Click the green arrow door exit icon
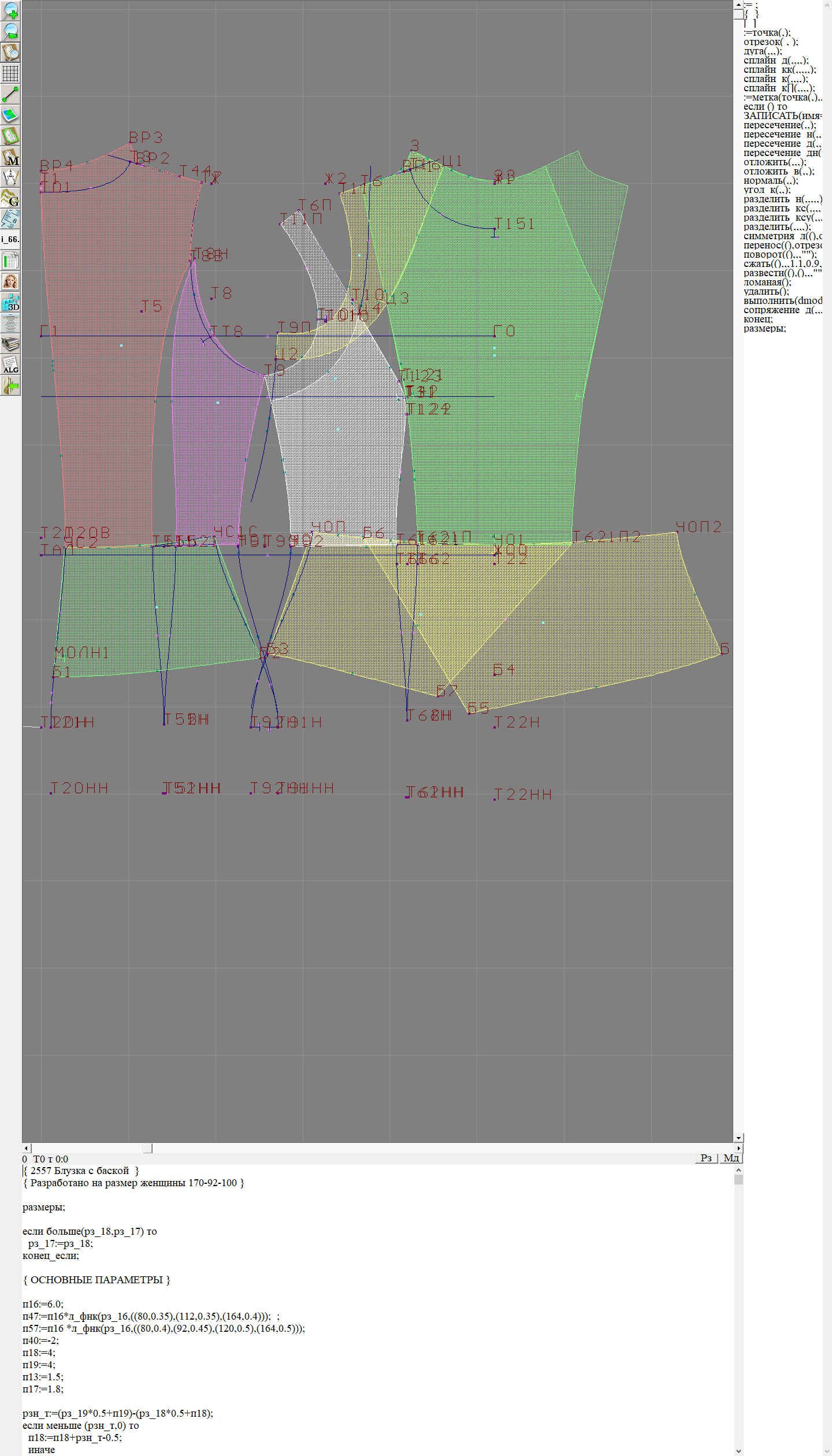Screen dimensions: 832x1456 pos(10,385)
